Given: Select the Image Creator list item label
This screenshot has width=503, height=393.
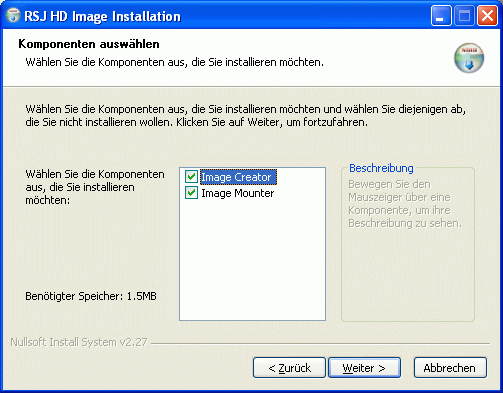Looking at the screenshot, I should point(238,177).
